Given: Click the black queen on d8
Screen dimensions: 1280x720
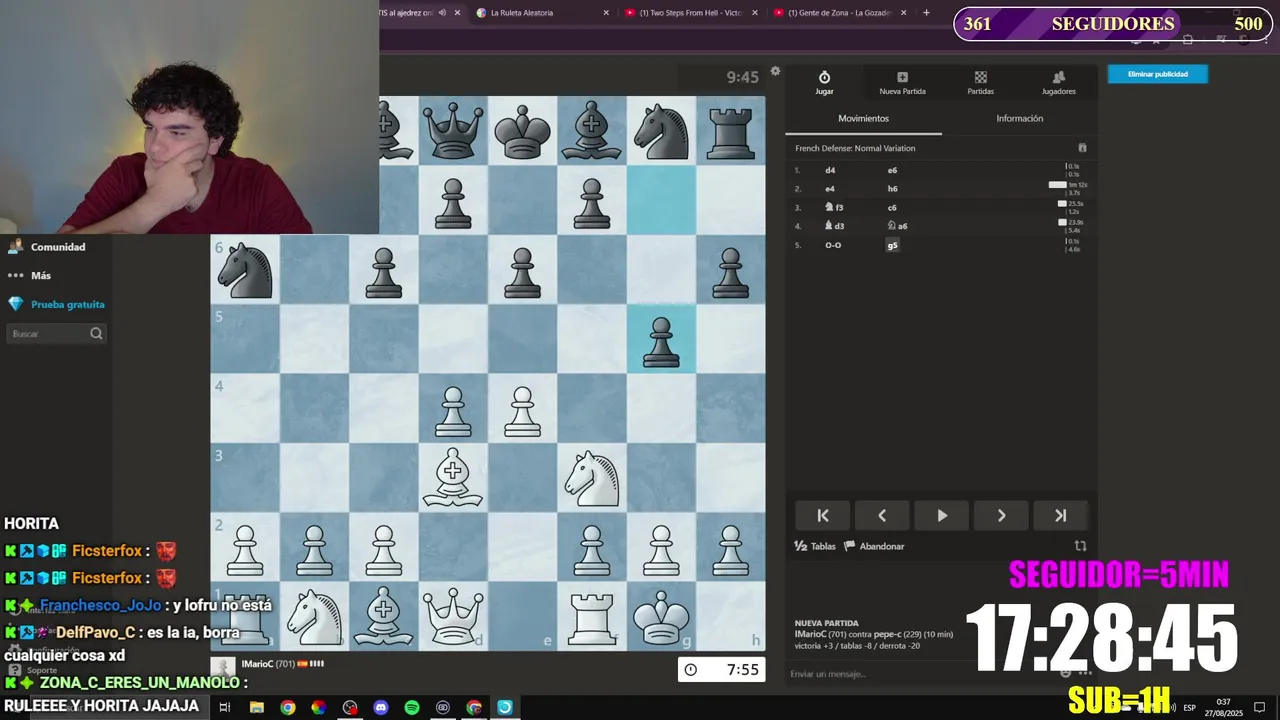Looking at the screenshot, I should (x=453, y=132).
